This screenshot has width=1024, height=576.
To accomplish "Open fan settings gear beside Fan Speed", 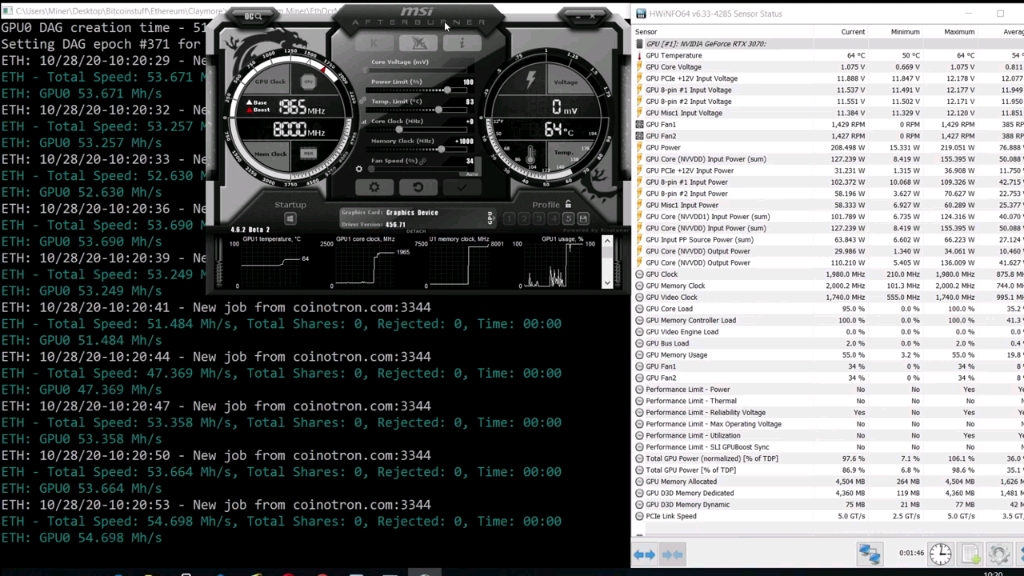I will (x=359, y=169).
